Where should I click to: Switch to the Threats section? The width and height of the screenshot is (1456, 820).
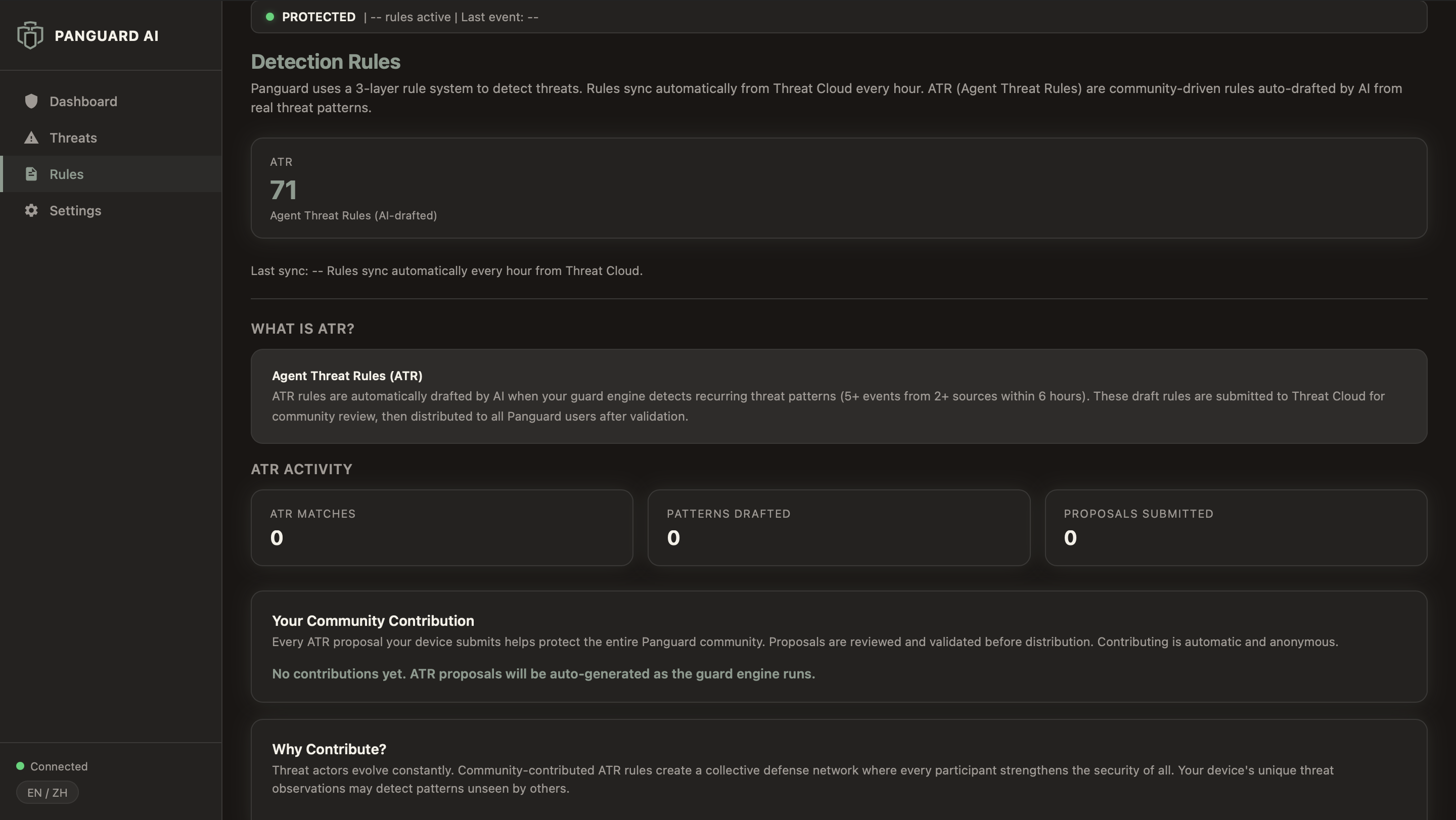[72, 138]
